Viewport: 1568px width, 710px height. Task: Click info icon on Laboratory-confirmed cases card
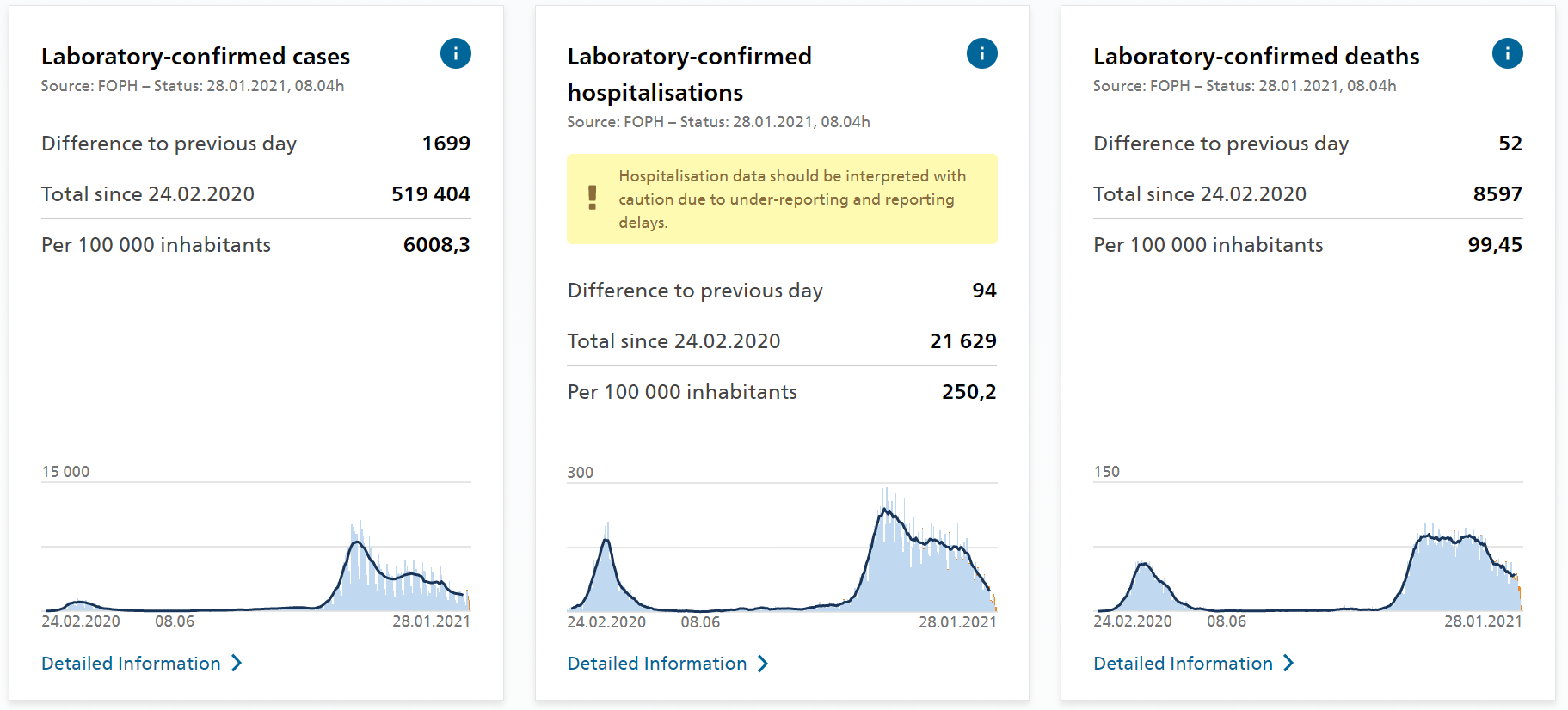455,53
